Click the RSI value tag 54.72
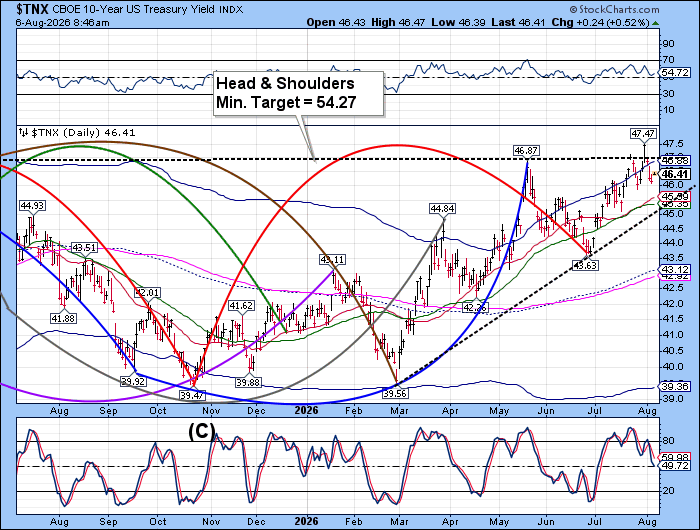 point(675,72)
